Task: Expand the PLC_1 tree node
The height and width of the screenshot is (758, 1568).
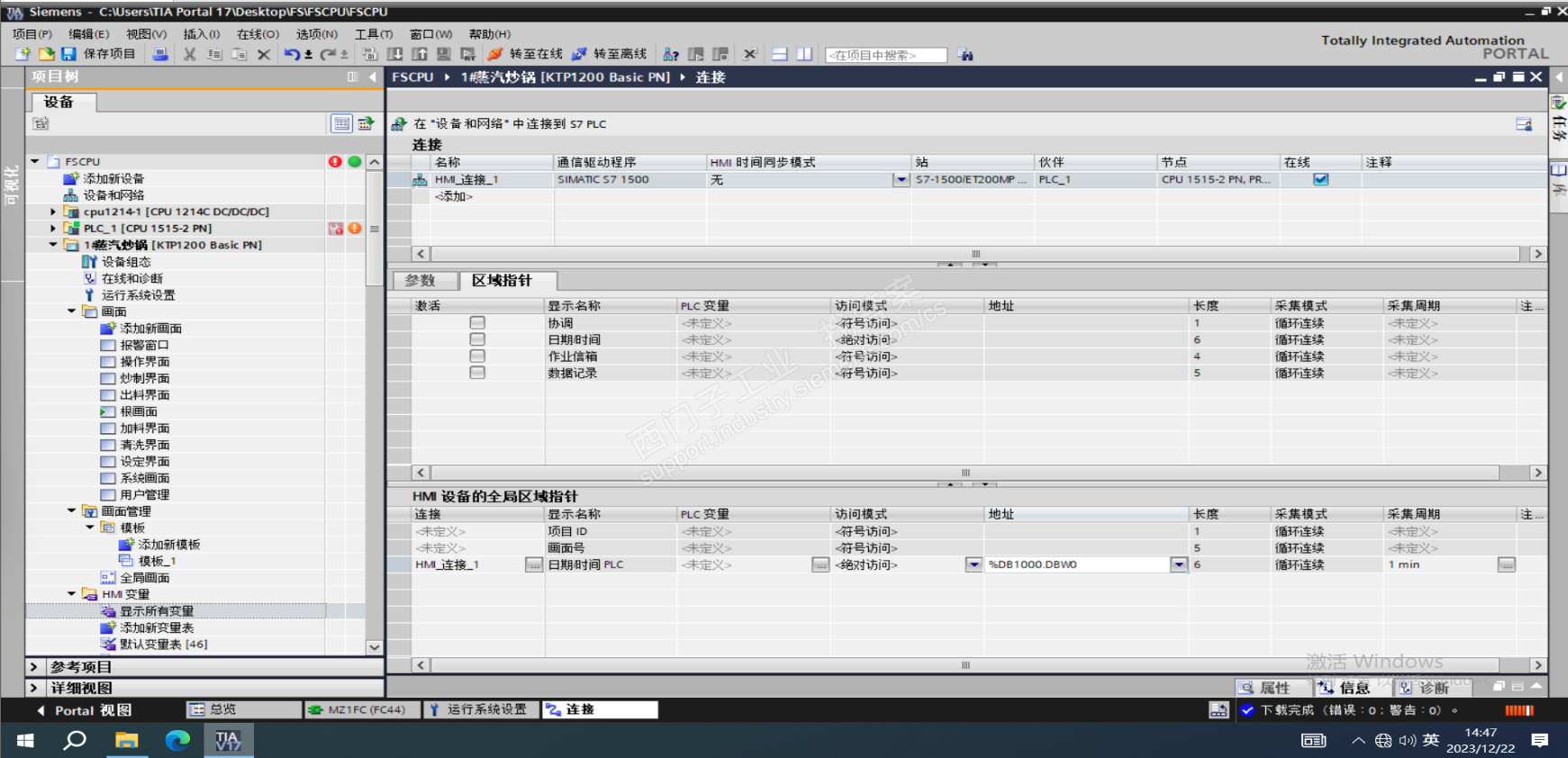Action: (x=53, y=229)
